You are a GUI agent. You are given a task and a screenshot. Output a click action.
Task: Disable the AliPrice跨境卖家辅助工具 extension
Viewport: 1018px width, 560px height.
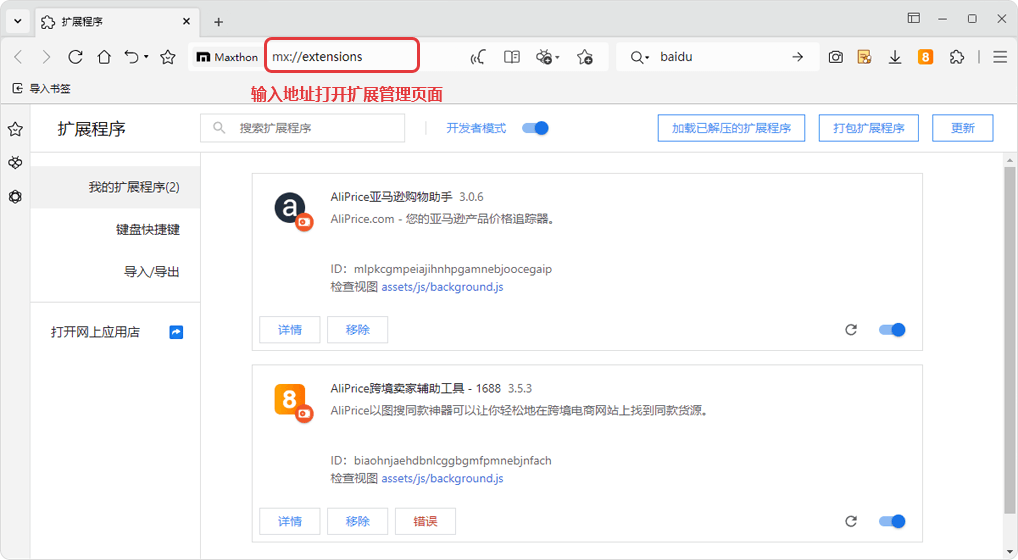[x=891, y=521]
